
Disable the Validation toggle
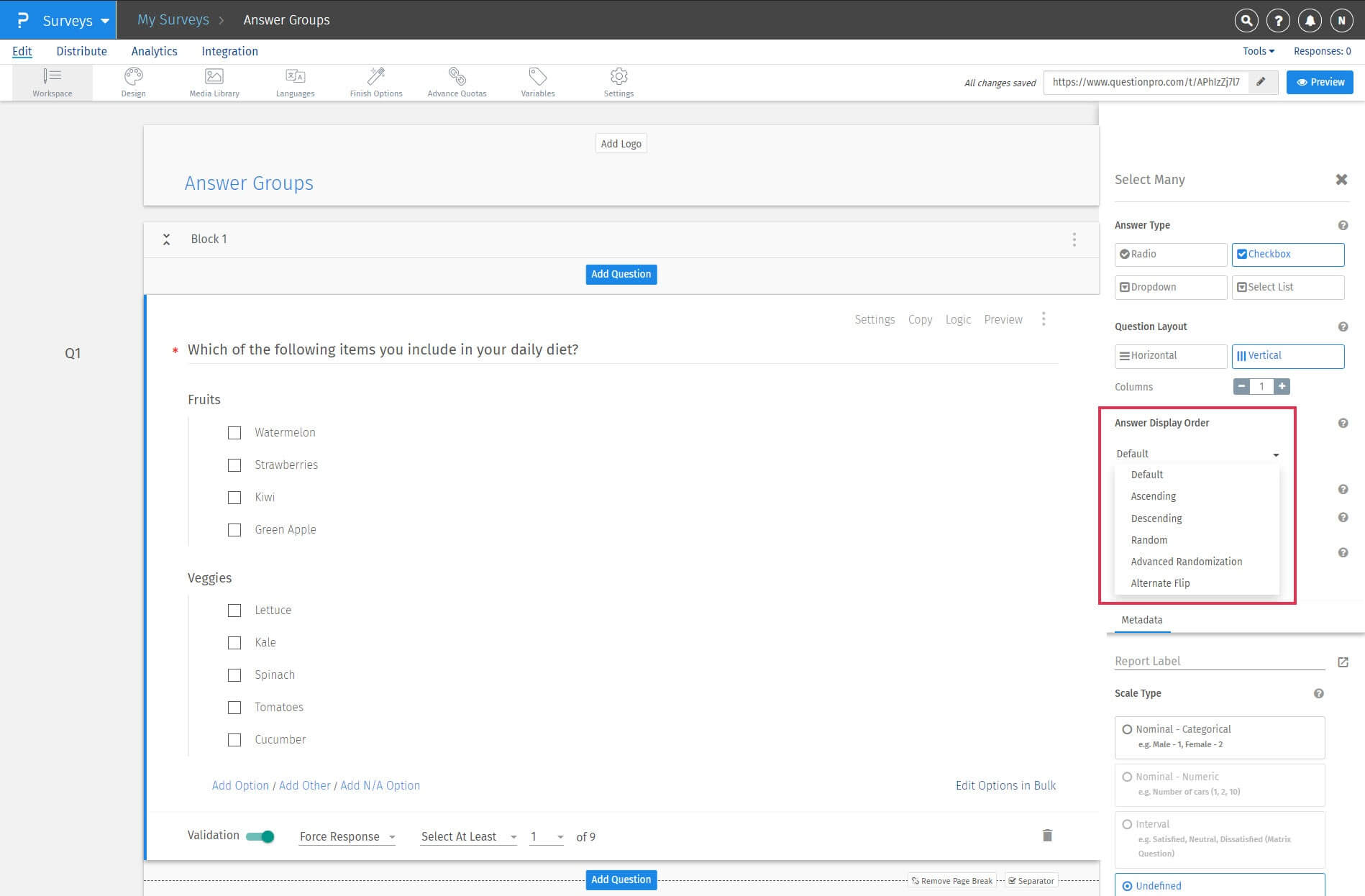coord(260,836)
